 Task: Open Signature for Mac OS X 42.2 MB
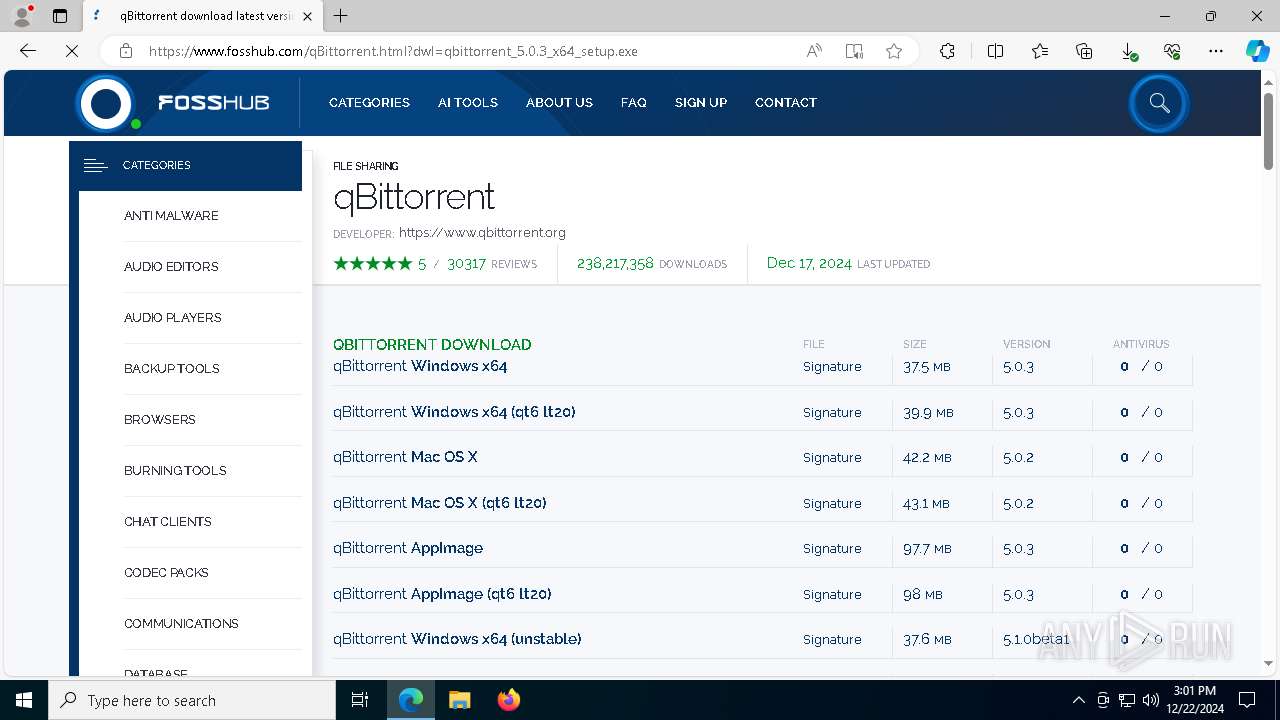pyautogui.click(x=832, y=458)
